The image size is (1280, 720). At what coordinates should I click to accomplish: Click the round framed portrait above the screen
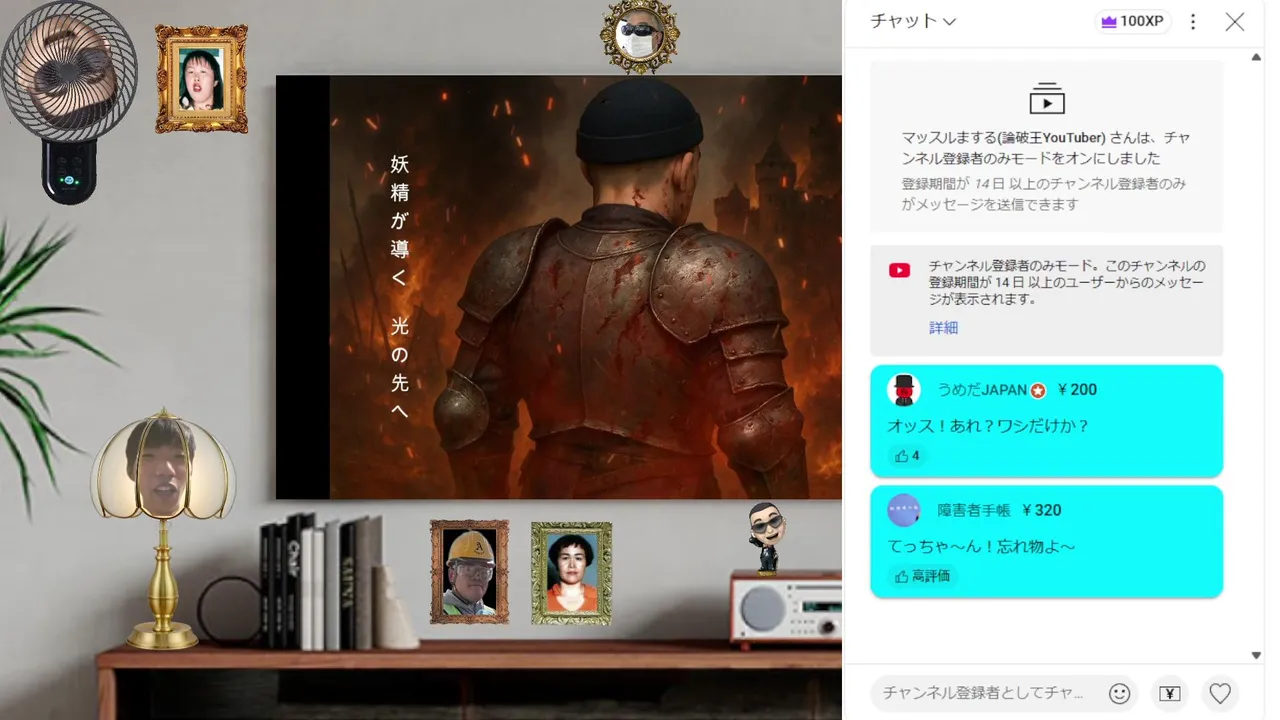coord(640,37)
